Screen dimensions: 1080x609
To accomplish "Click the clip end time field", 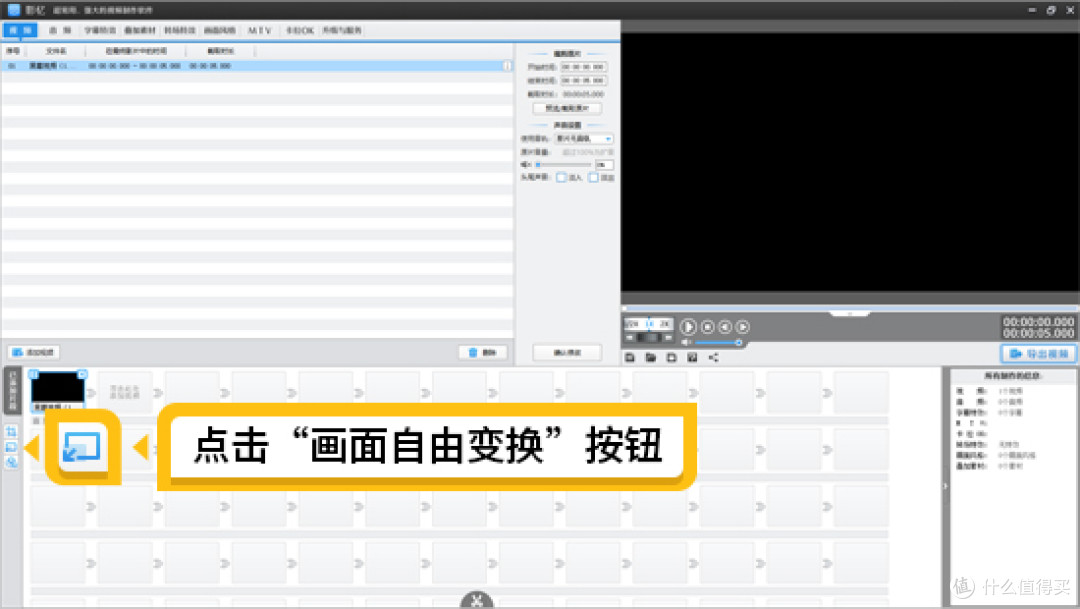I will click(583, 81).
